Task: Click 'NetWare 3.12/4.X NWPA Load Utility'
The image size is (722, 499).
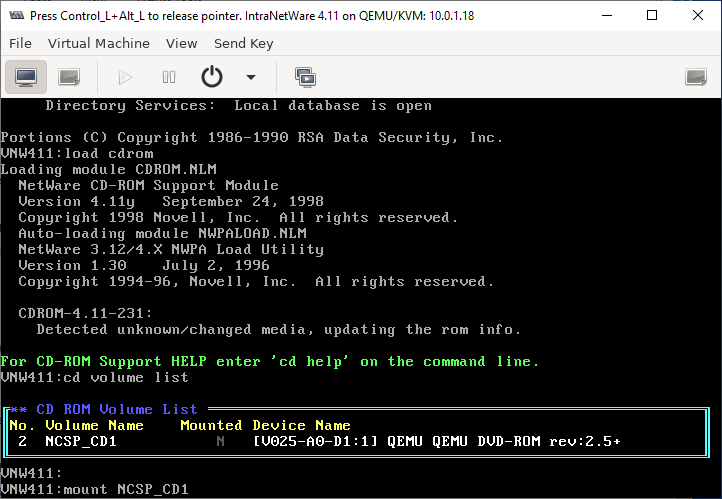Action: pyautogui.click(x=171, y=250)
